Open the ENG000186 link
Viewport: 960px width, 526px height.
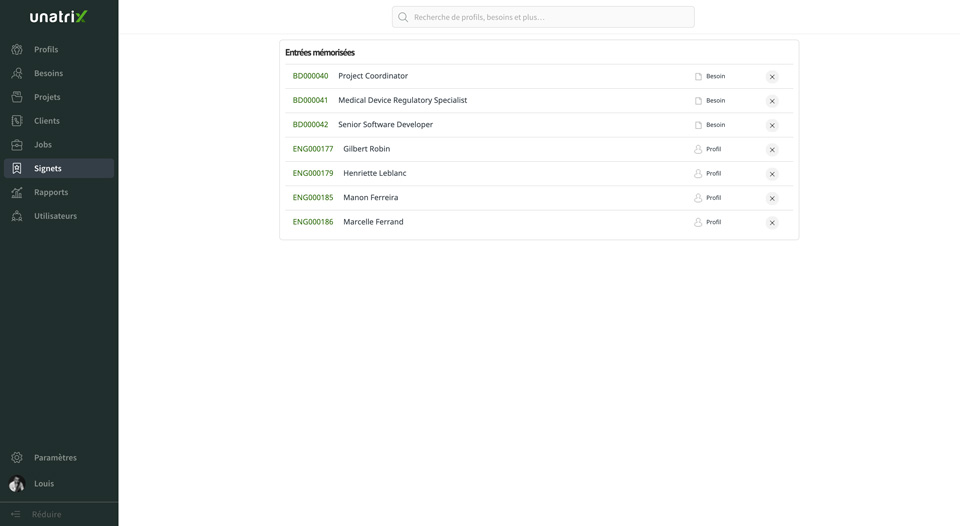point(313,222)
